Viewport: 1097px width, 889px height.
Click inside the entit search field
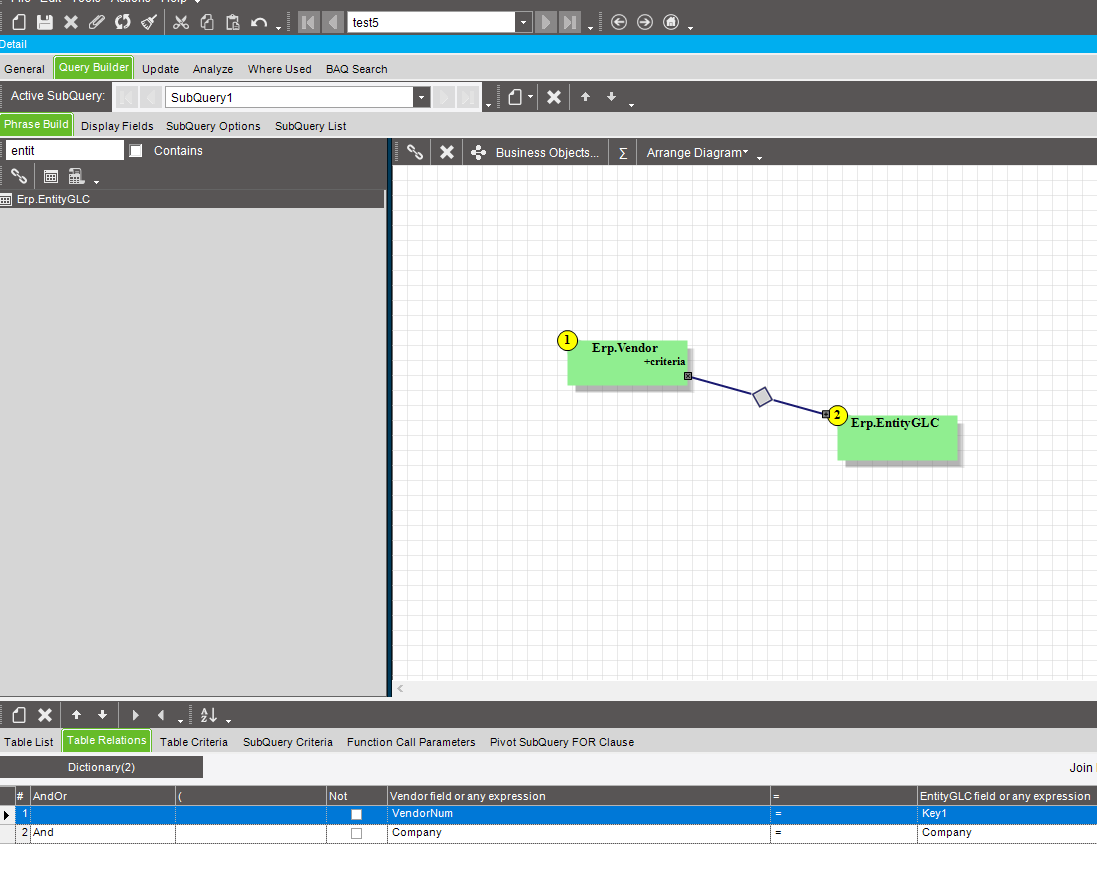point(64,150)
